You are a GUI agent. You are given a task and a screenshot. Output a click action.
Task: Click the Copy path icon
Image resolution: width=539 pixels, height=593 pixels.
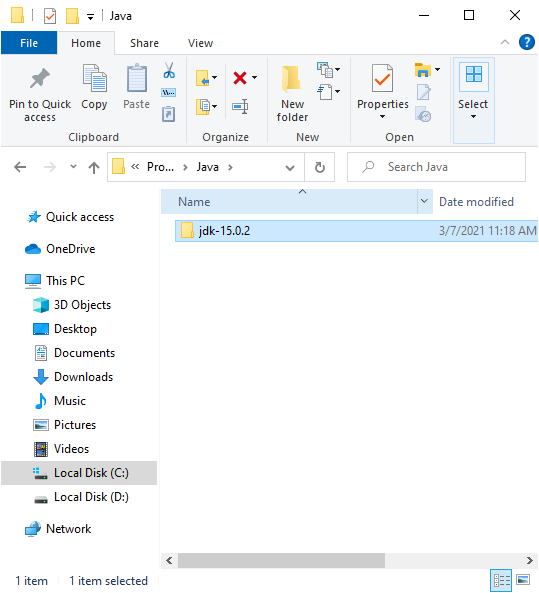[x=169, y=92]
